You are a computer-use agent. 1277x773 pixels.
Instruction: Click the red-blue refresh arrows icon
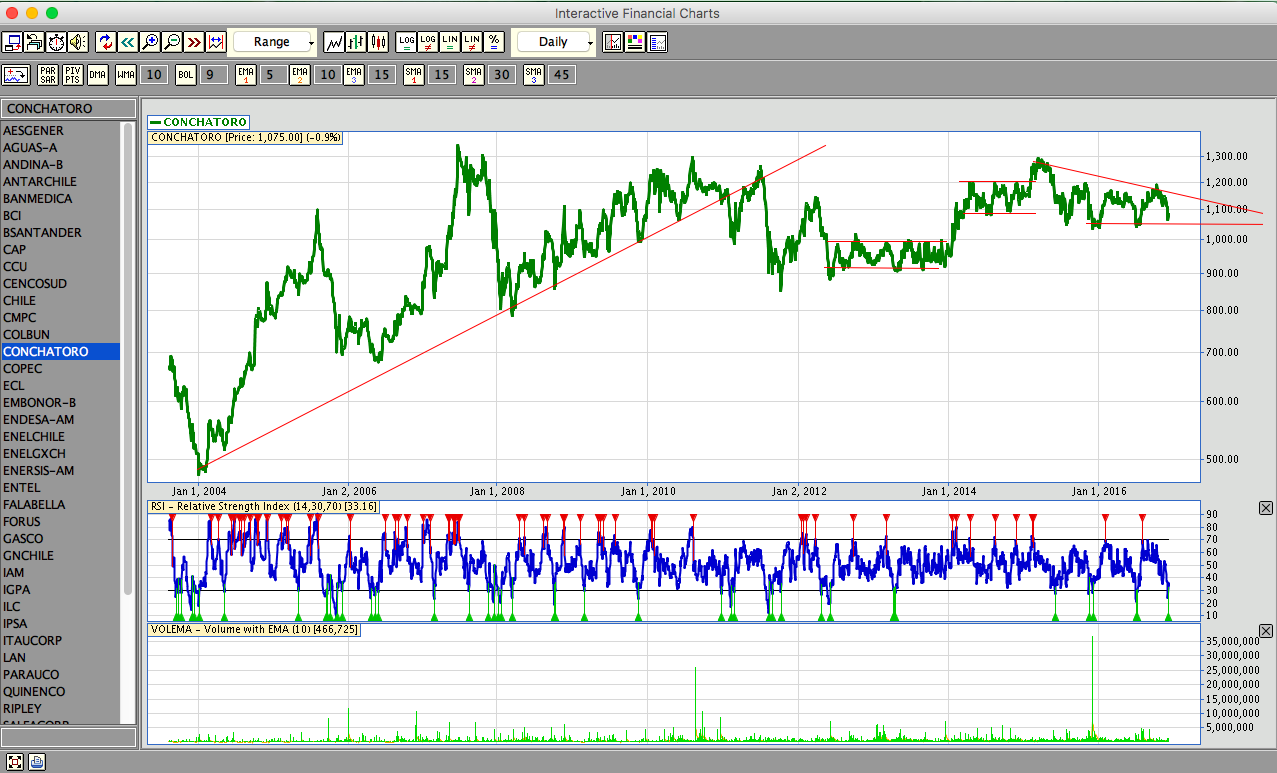click(x=106, y=42)
